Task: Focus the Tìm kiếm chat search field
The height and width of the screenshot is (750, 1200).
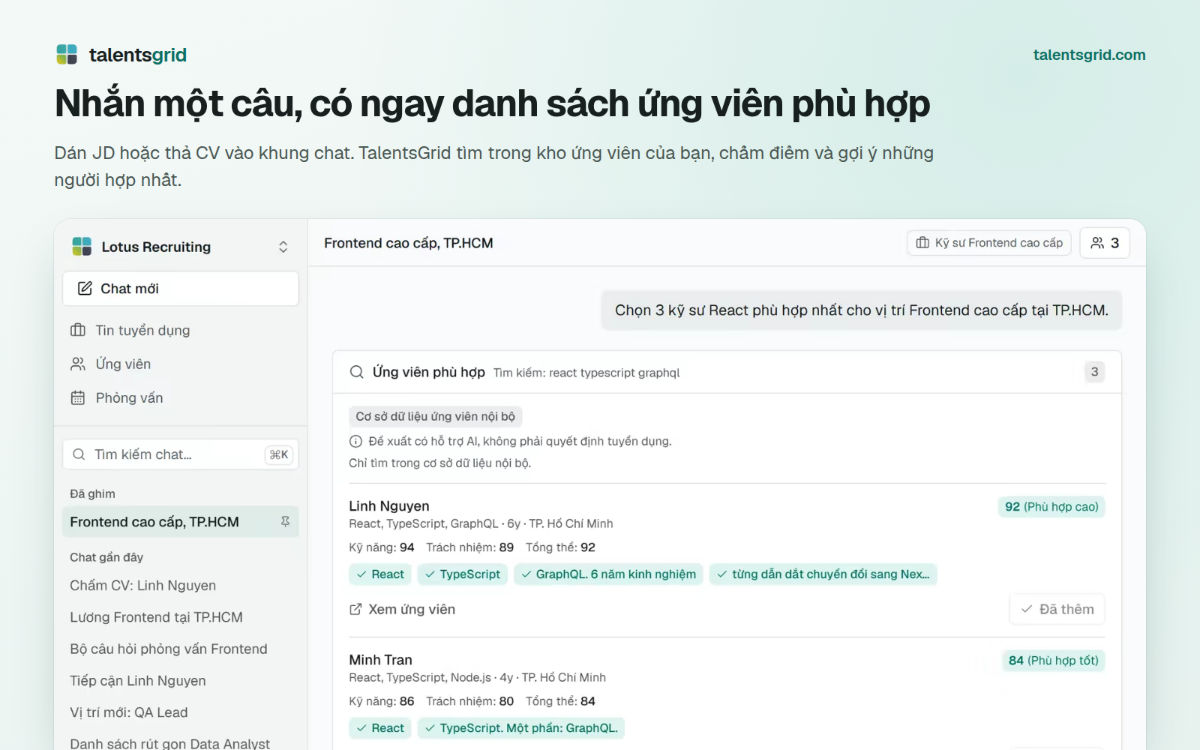Action: pyautogui.click(x=180, y=454)
